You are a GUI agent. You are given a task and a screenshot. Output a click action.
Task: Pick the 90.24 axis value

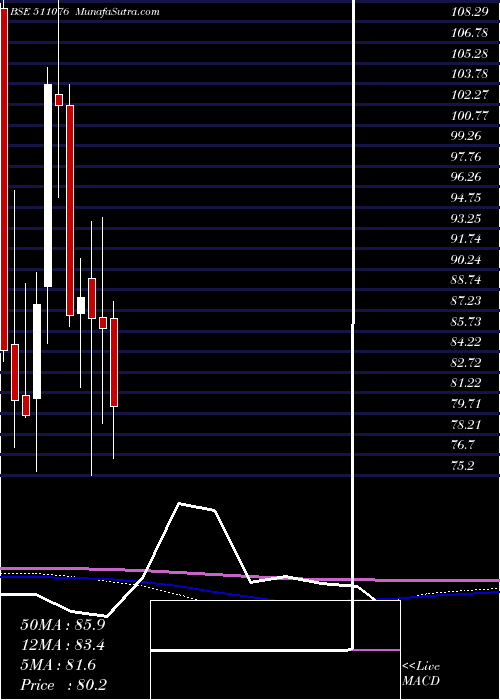(466, 259)
